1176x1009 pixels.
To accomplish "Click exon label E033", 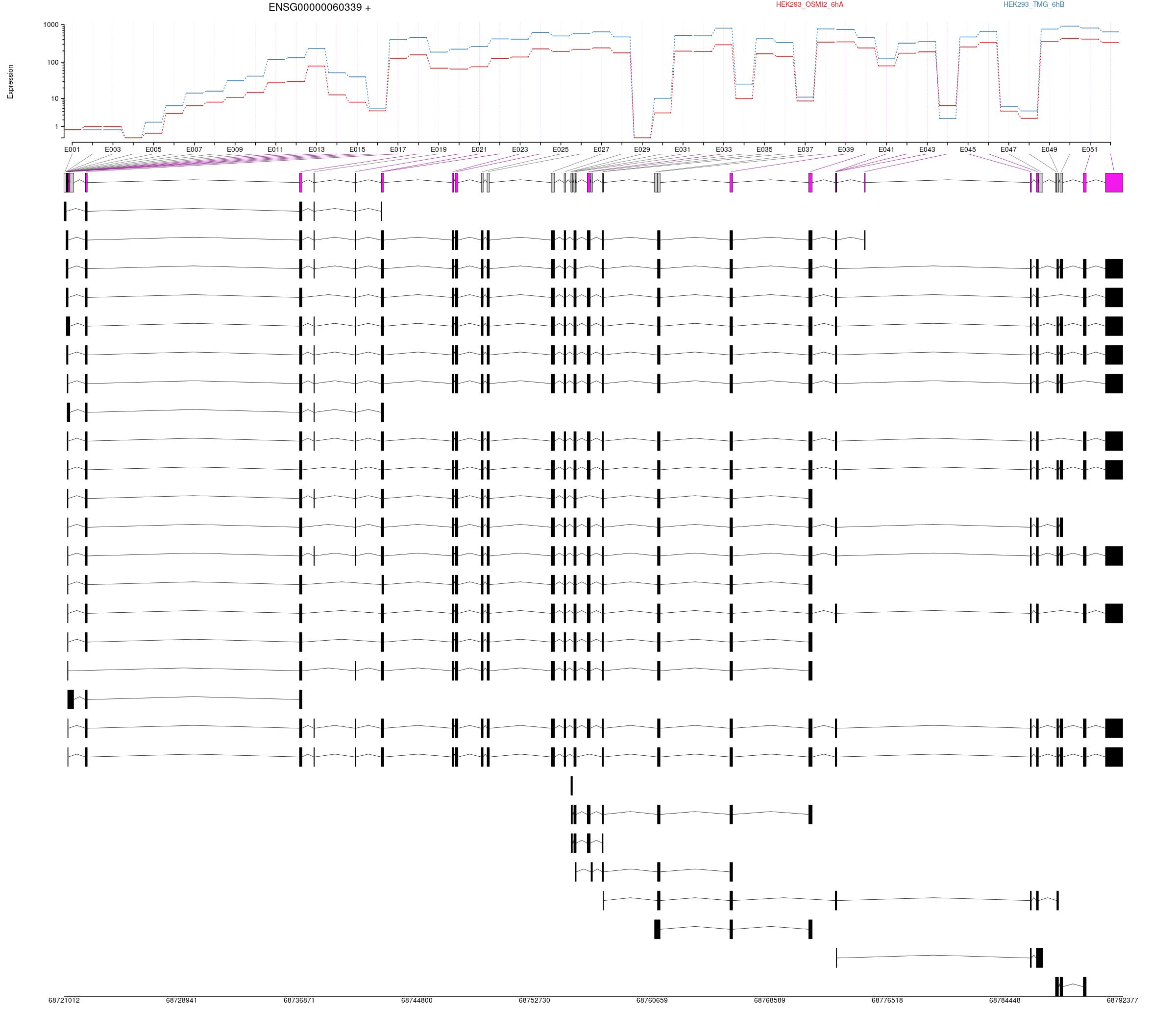I will click(724, 150).
